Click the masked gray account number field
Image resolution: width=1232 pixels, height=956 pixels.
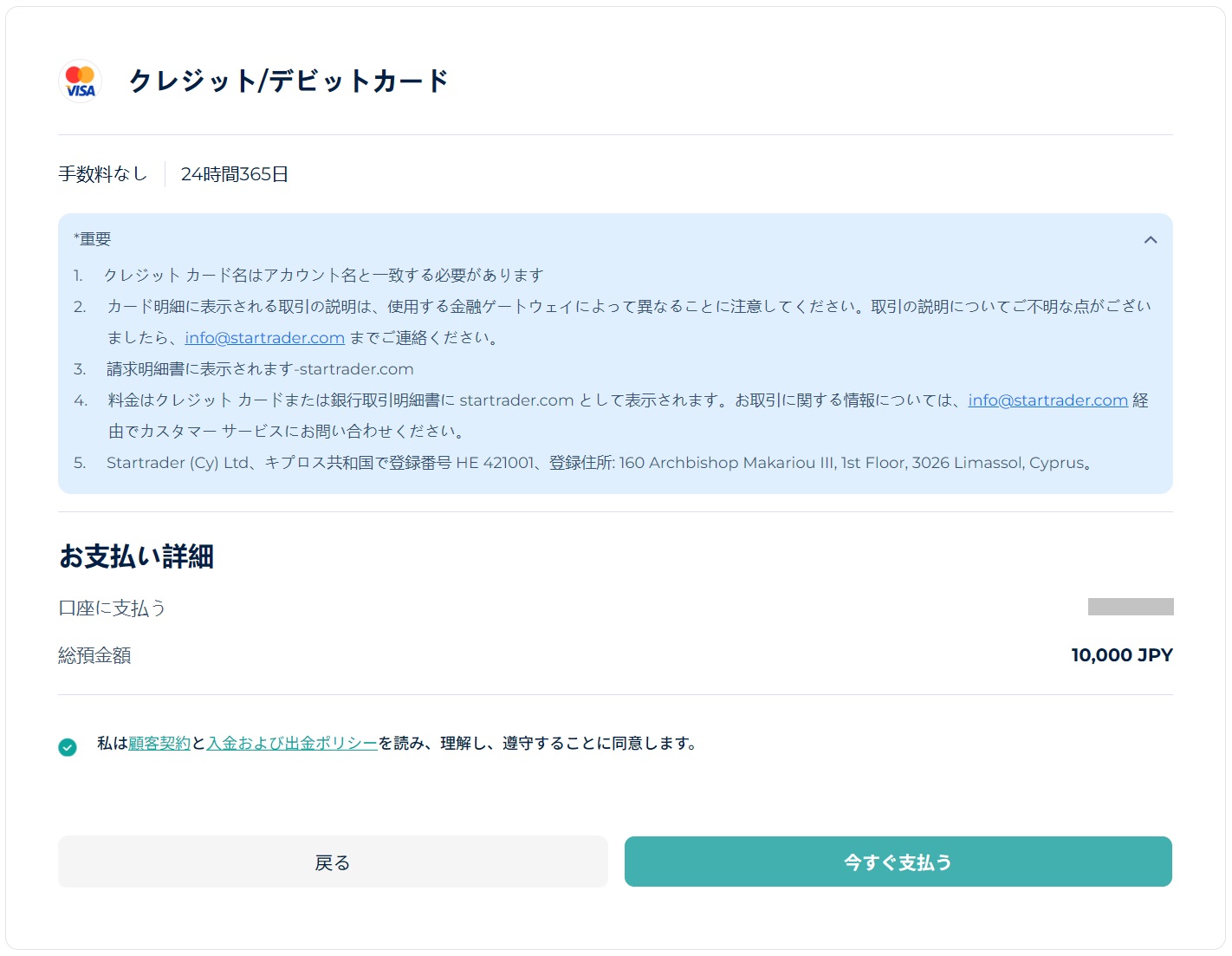pyautogui.click(x=1130, y=607)
